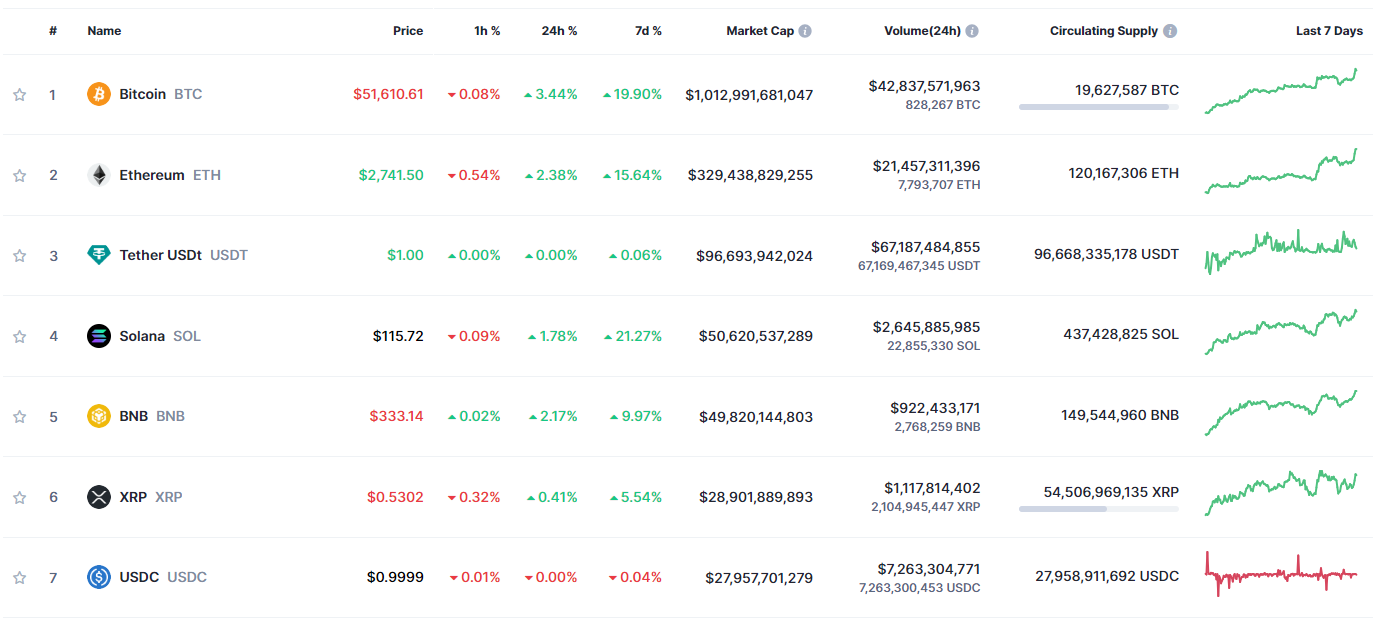This screenshot has width=1379, height=624.
Task: Sort by Name column header
Action: (x=104, y=31)
